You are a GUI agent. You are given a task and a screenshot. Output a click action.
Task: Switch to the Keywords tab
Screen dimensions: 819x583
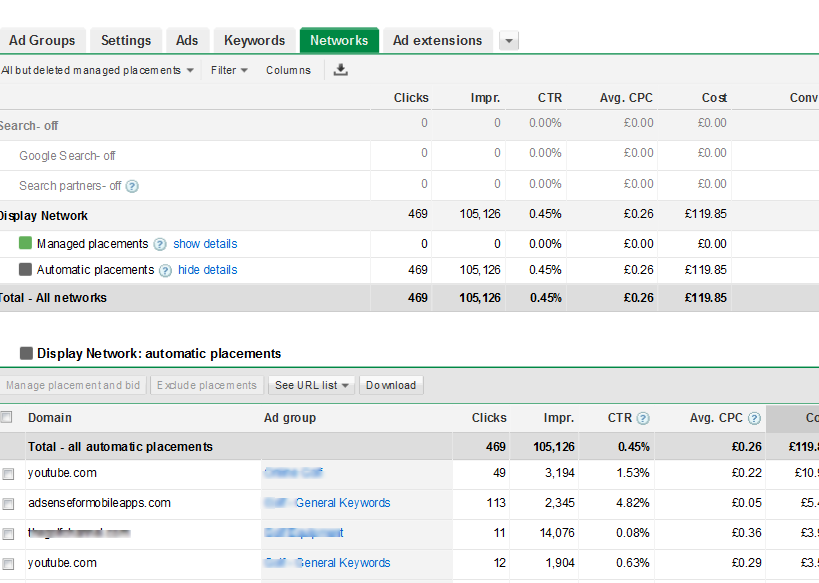click(x=254, y=41)
